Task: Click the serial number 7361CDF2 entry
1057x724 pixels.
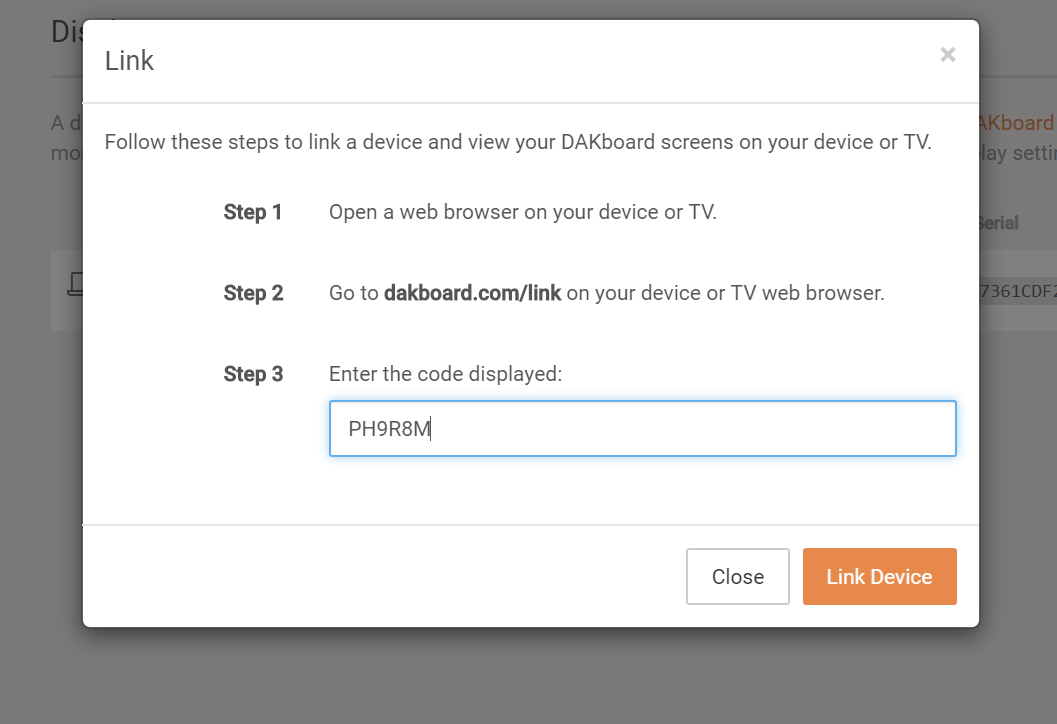Action: coord(1018,290)
